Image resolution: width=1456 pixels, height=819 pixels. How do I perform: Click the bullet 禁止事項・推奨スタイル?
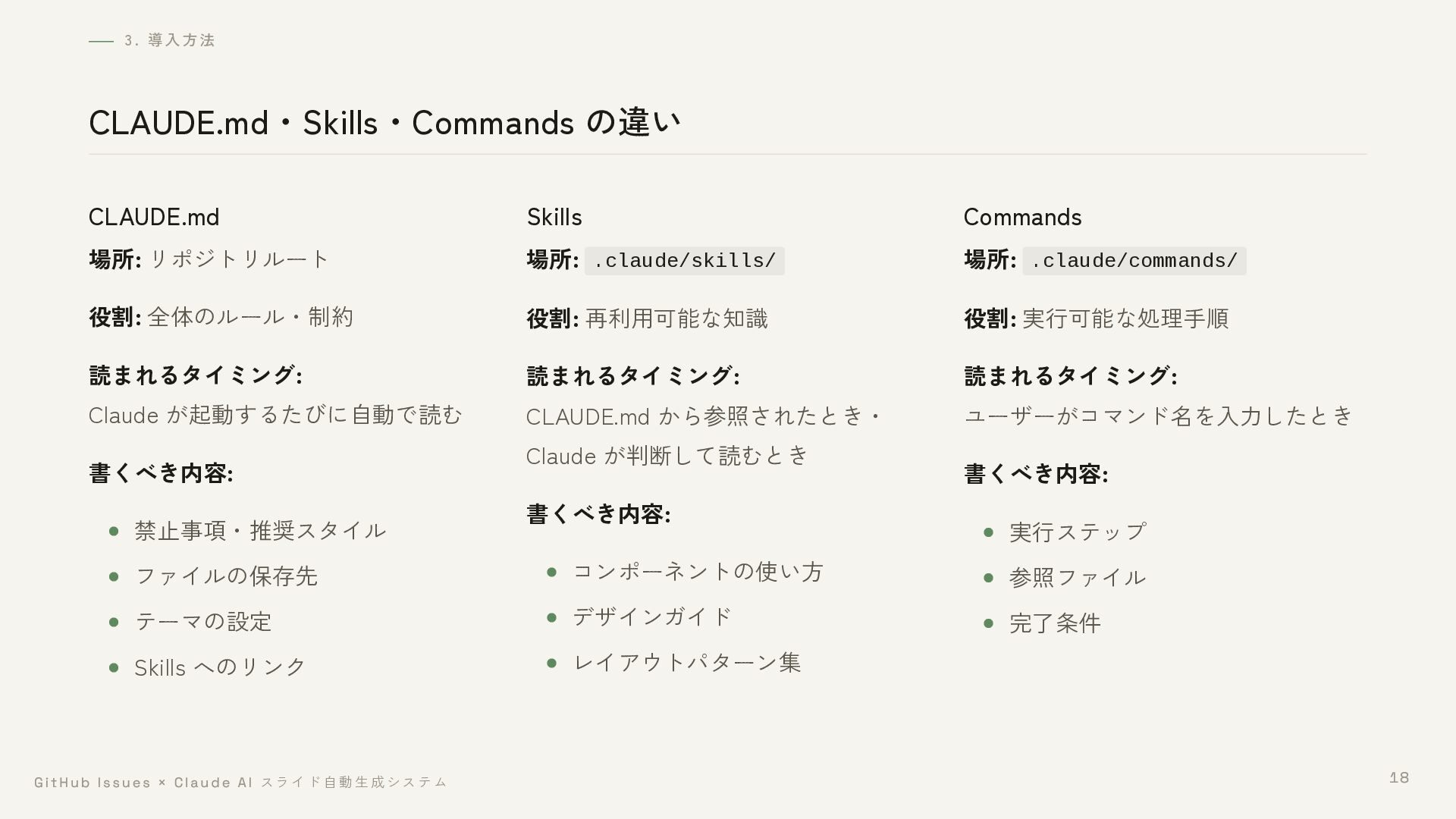(x=260, y=531)
